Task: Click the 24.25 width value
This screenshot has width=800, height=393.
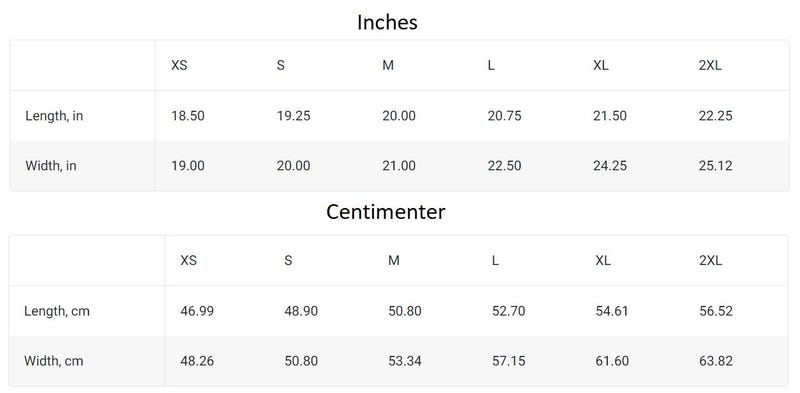Action: click(610, 166)
